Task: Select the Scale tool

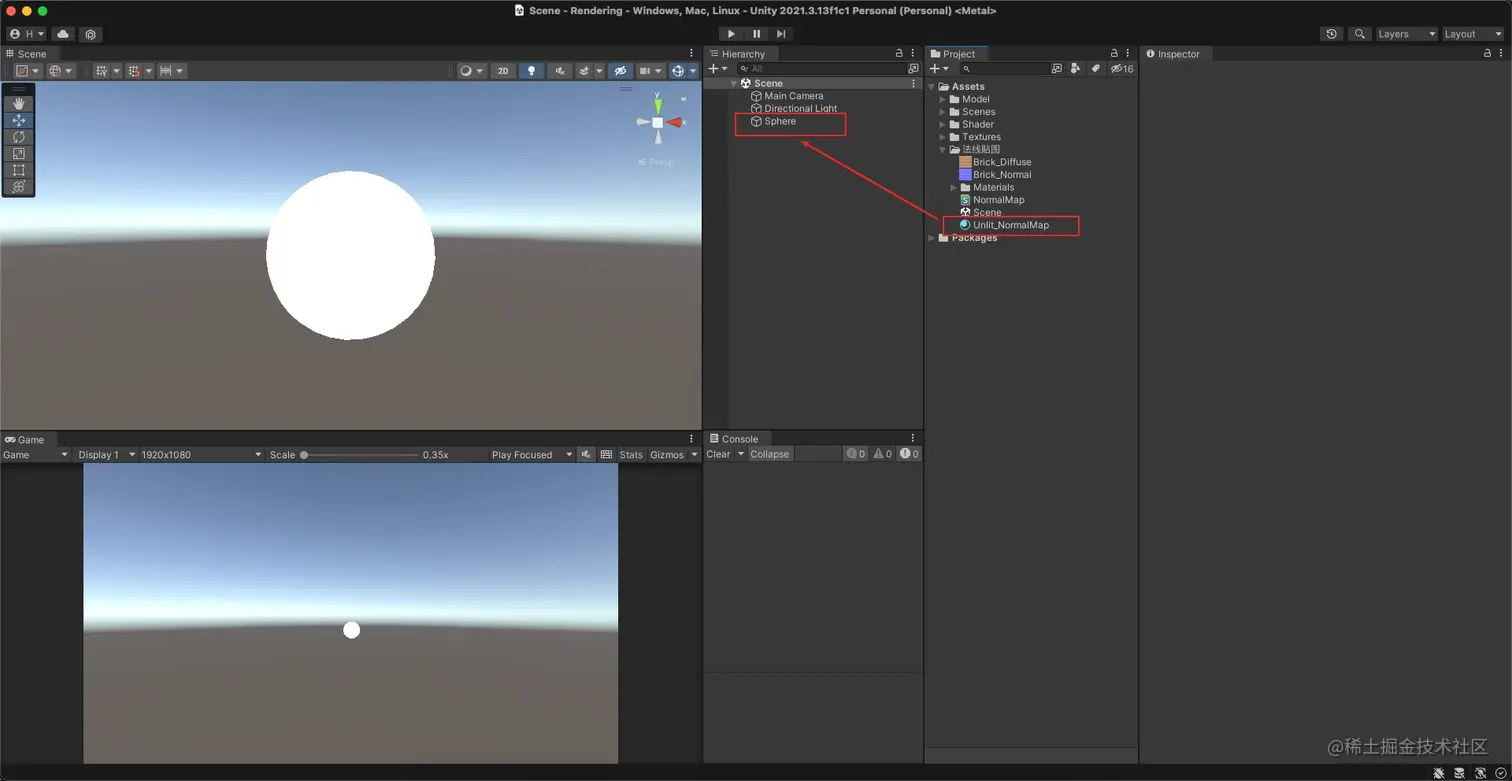Action: [x=19, y=154]
